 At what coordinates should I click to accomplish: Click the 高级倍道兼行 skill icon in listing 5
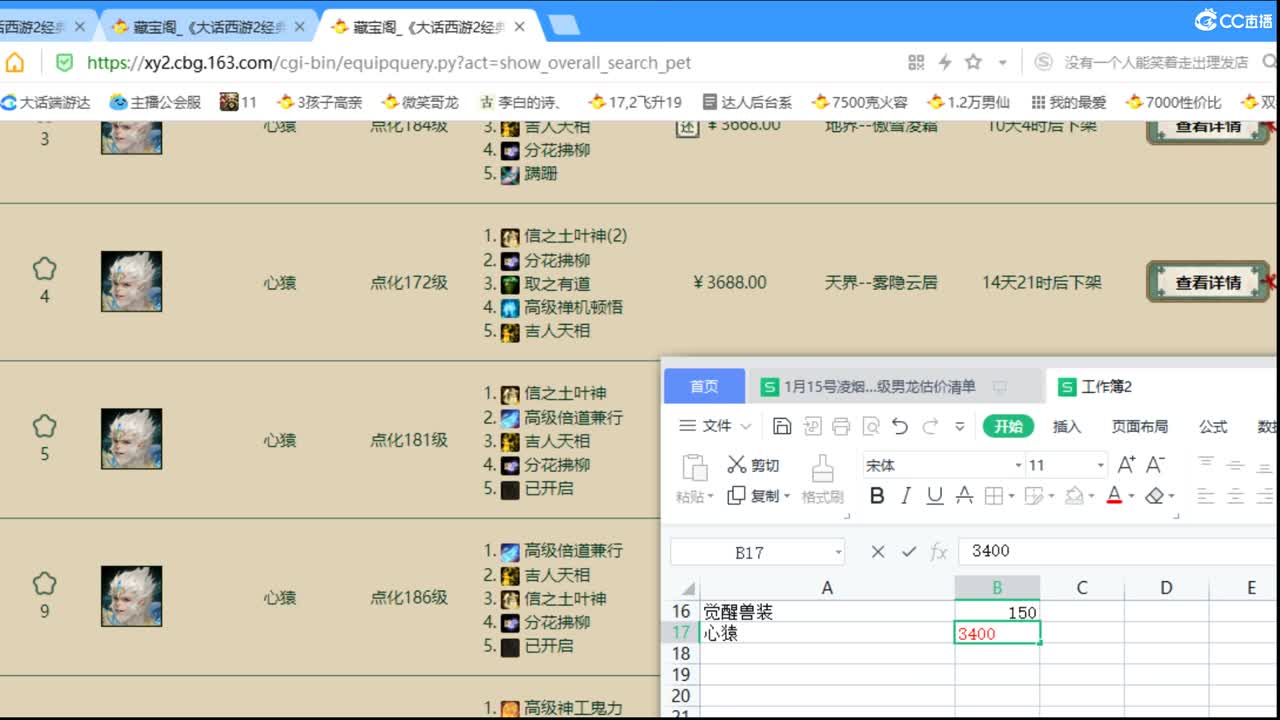(x=510, y=418)
